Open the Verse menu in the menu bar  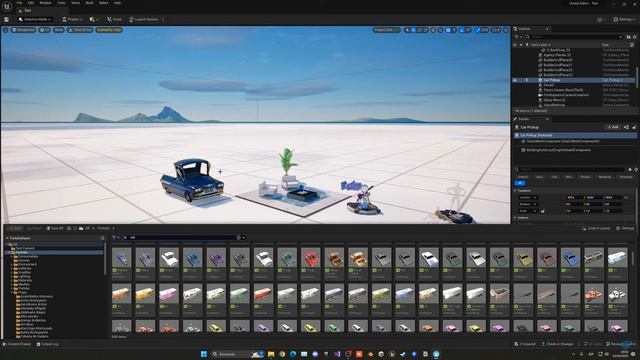click(76, 3)
